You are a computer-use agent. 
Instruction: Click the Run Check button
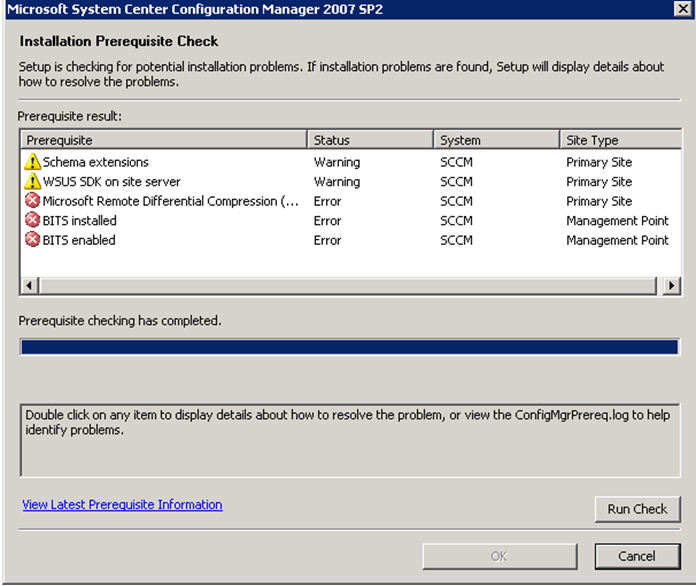(637, 509)
